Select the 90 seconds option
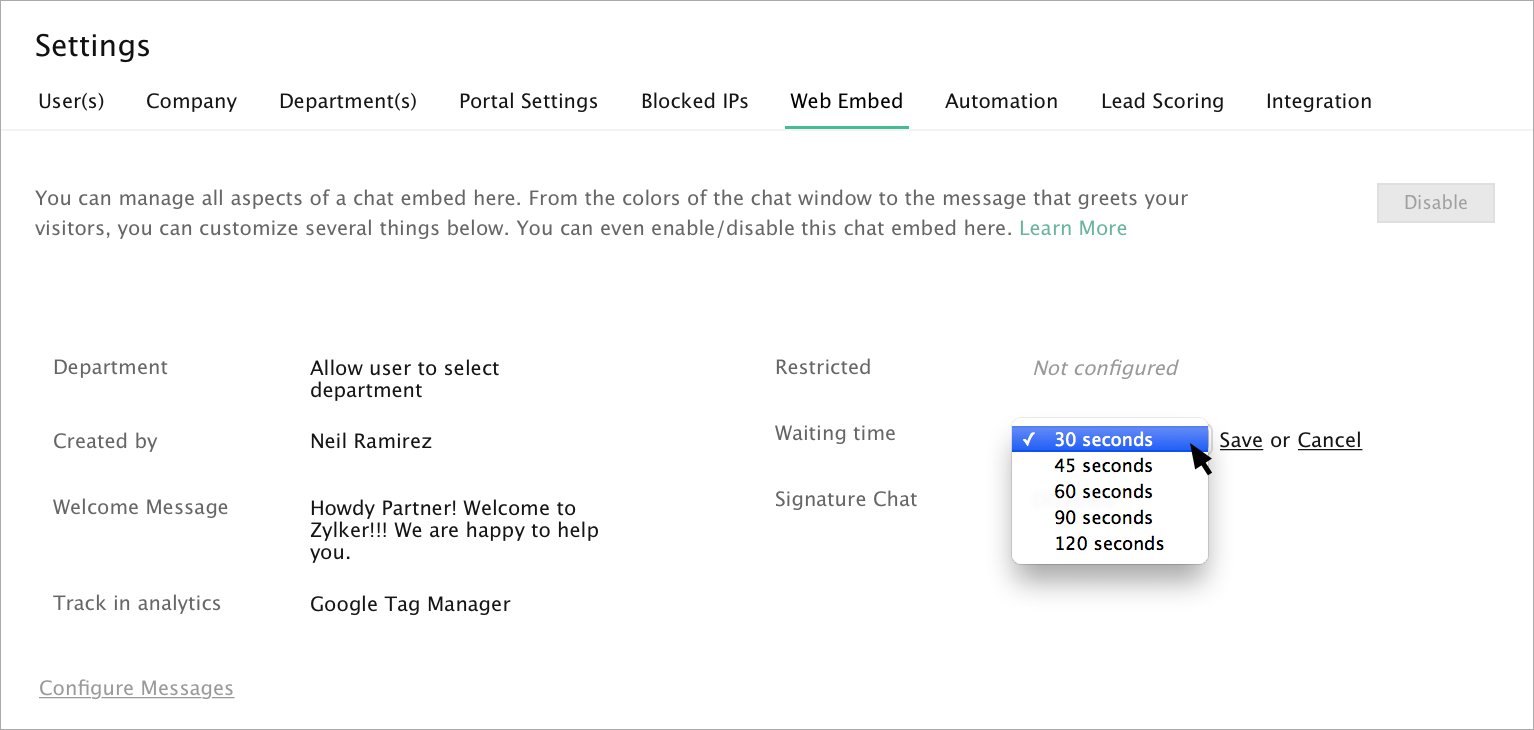This screenshot has height=730, width=1534. coord(1103,518)
